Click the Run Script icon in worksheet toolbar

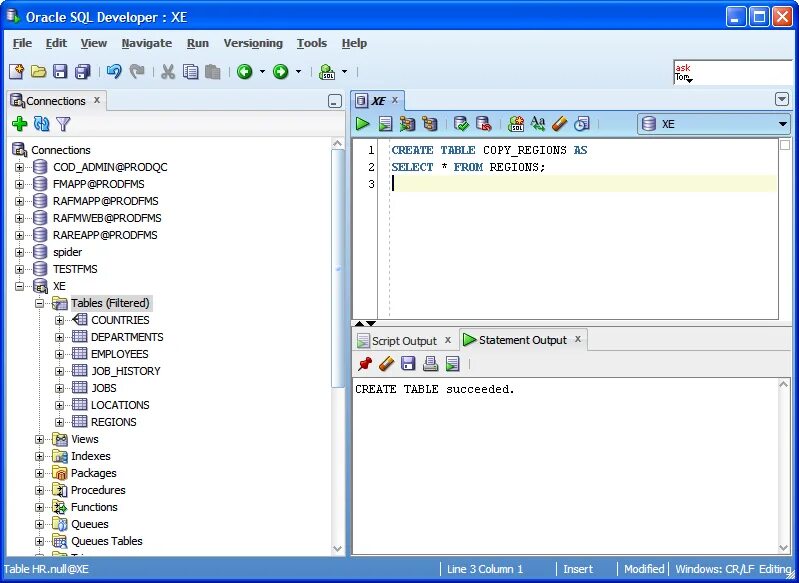385,124
